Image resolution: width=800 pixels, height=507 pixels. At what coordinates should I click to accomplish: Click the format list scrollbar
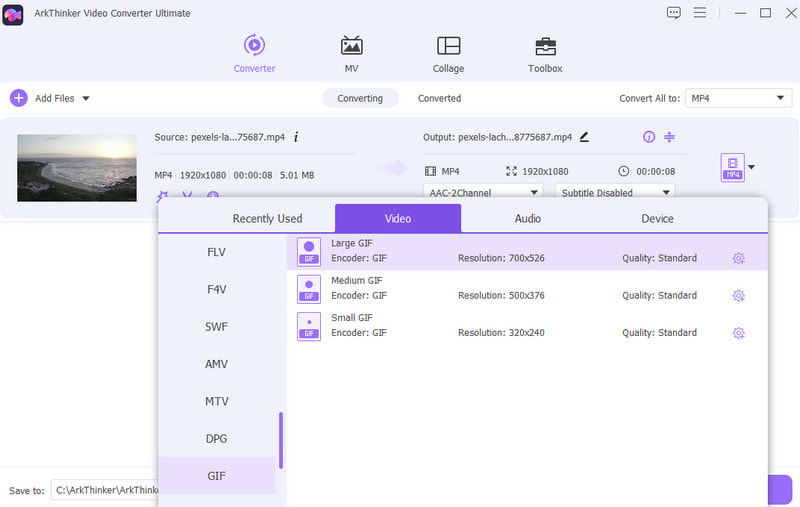281,440
